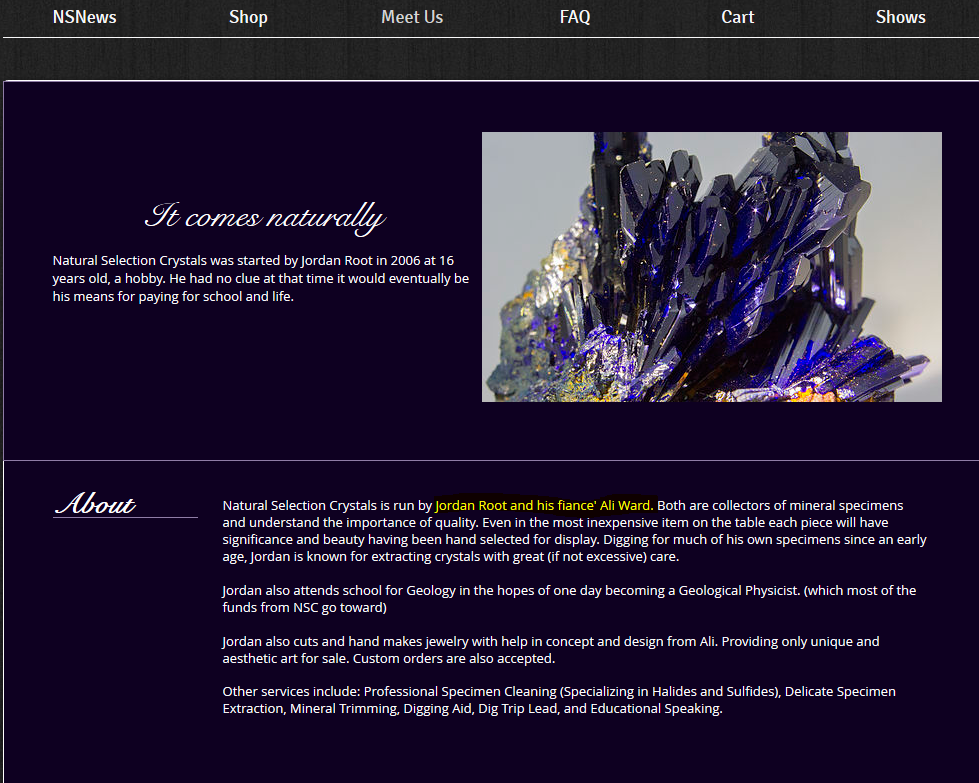
Task: Click the paragraph about becoming a Geological Physicist
Action: point(569,599)
